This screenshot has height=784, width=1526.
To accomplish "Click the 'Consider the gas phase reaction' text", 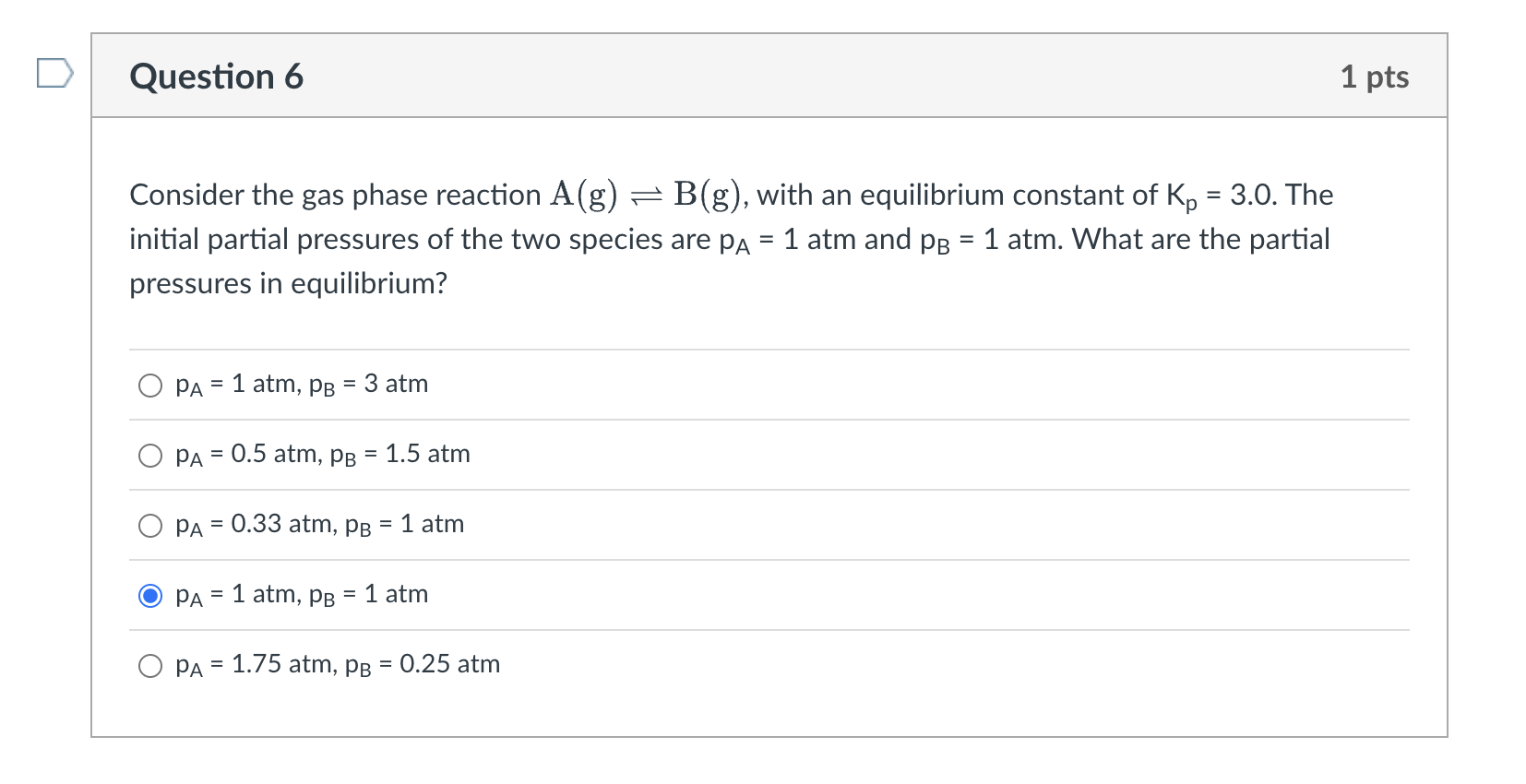I will coord(335,195).
